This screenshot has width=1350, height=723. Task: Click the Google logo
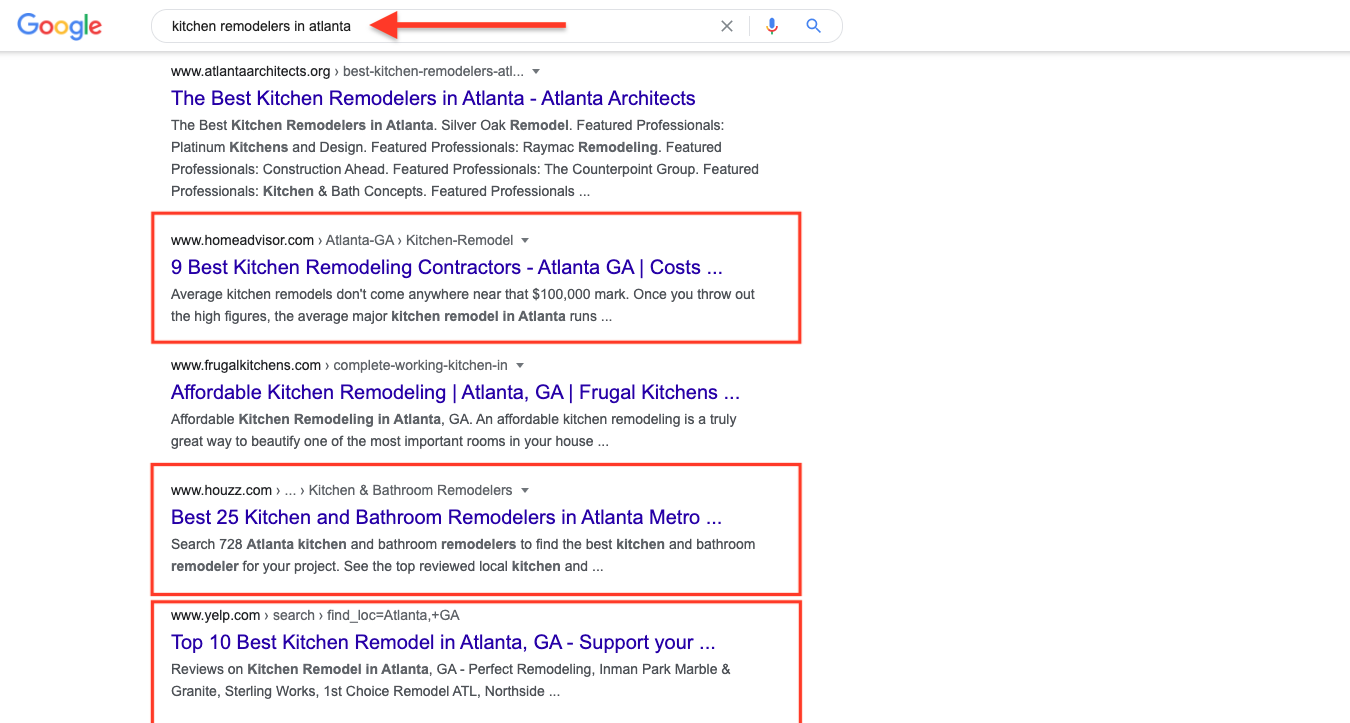[59, 26]
